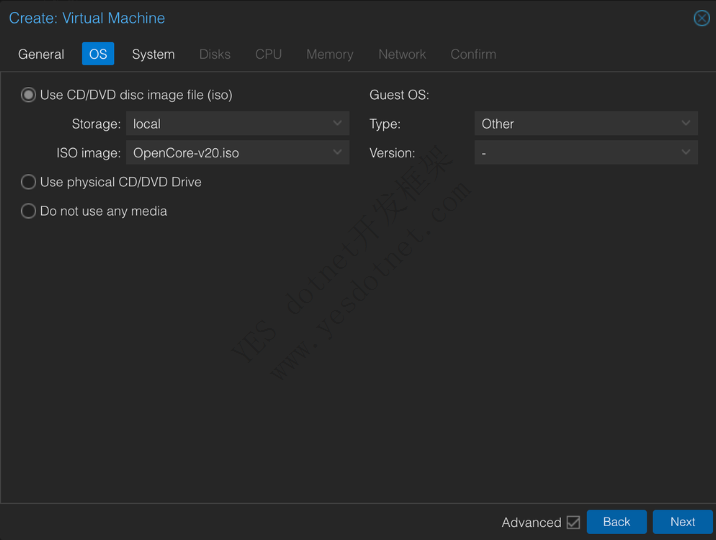Choose Do not use any media
Screen dimensions: 716x540
(x=28, y=211)
